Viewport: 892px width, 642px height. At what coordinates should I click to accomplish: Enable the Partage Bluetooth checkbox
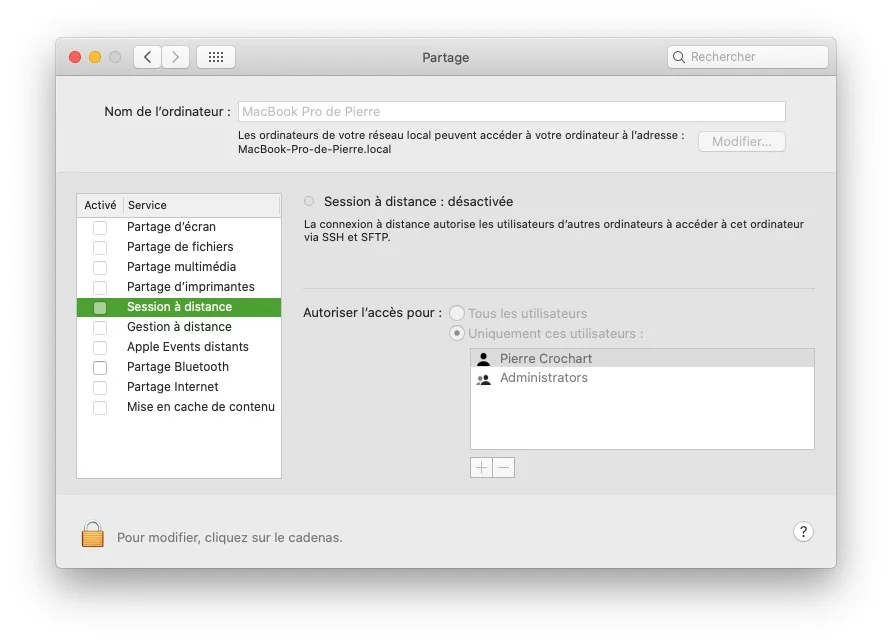click(100, 367)
